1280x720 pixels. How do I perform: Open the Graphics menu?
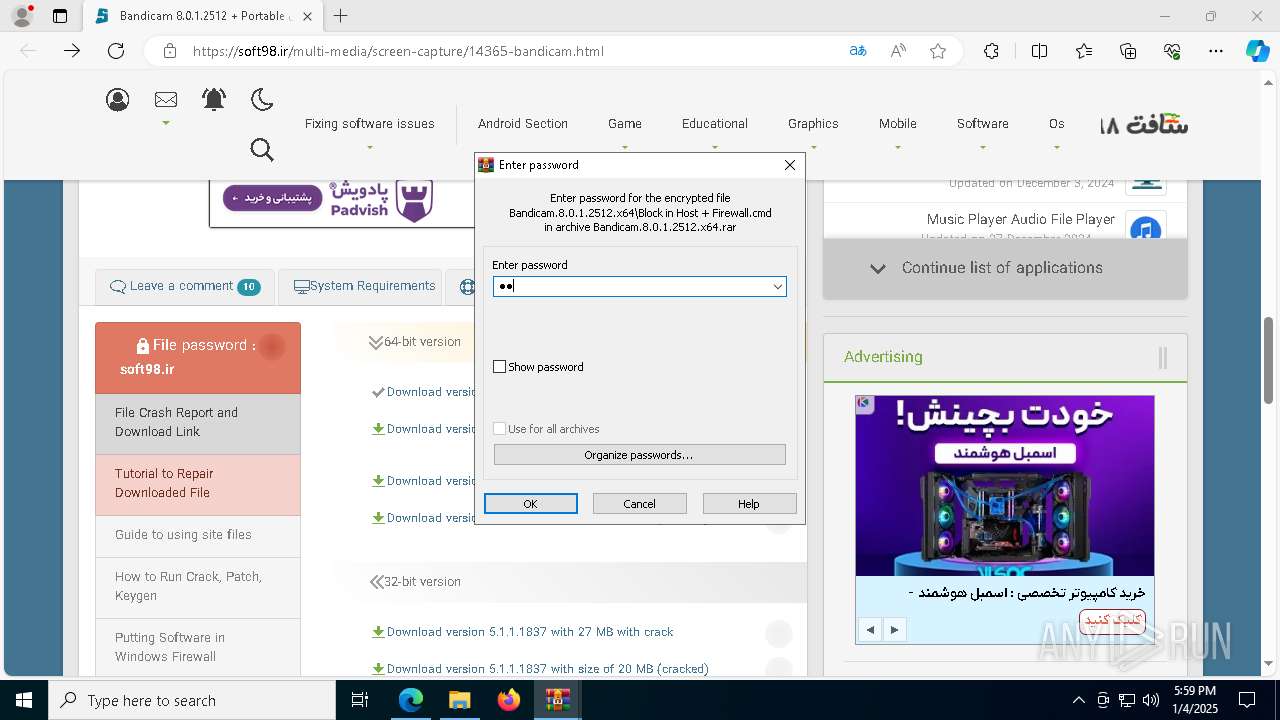click(813, 124)
